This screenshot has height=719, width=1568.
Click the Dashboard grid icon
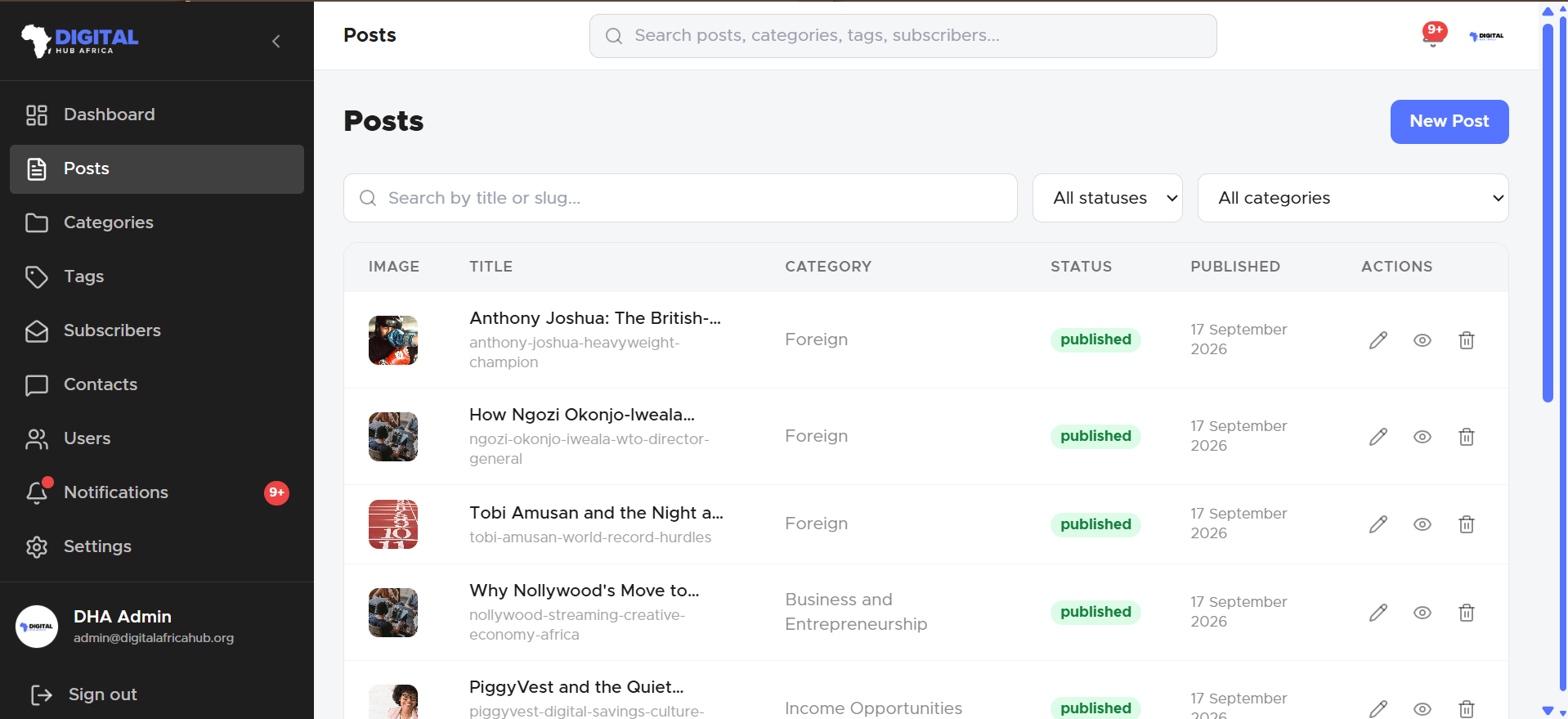click(37, 115)
